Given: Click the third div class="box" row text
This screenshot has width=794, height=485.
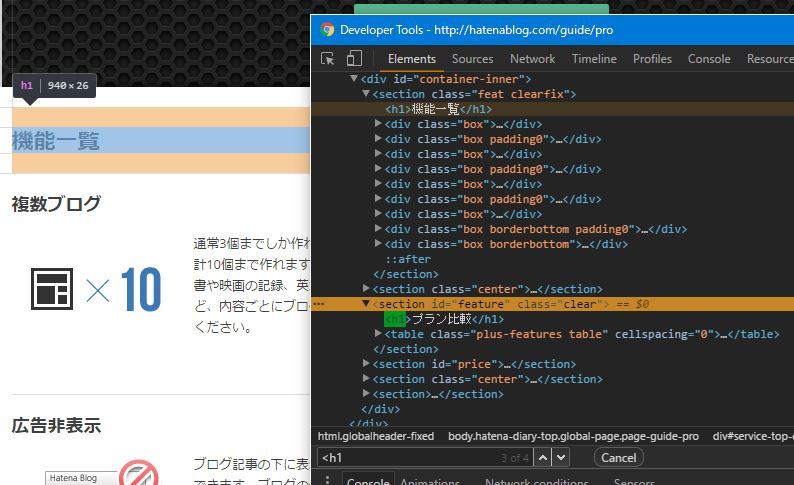Looking at the screenshot, I should pyautogui.click(x=463, y=184).
